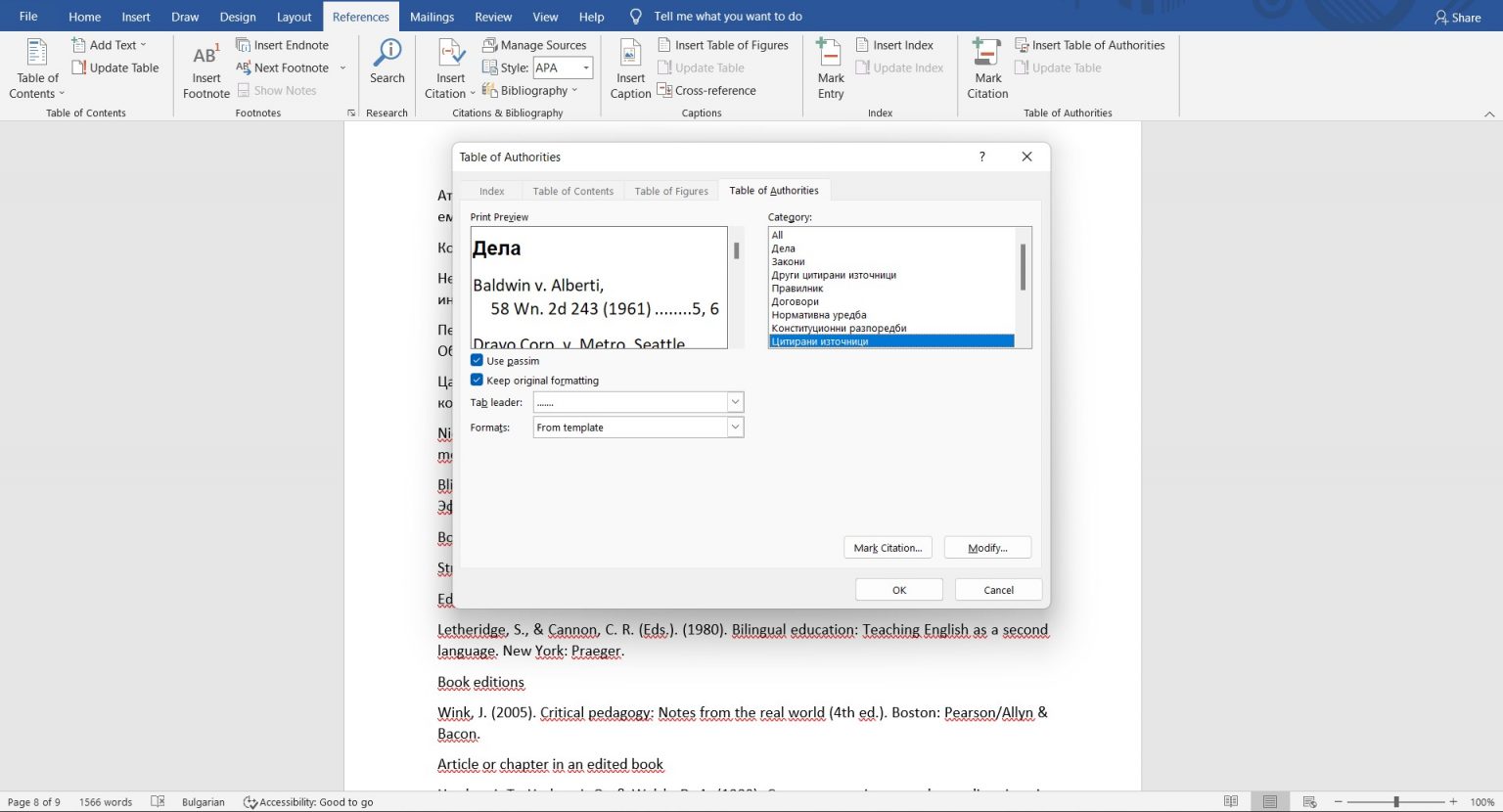Collapse the ribbon with the chevron
Image resolution: width=1503 pixels, height=812 pixels.
1489,113
